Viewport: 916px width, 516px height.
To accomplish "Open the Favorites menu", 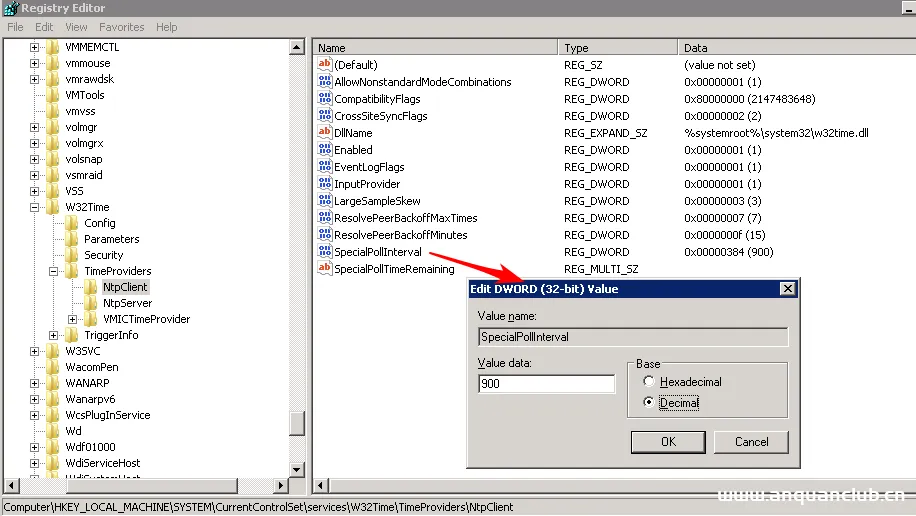I will [121, 27].
